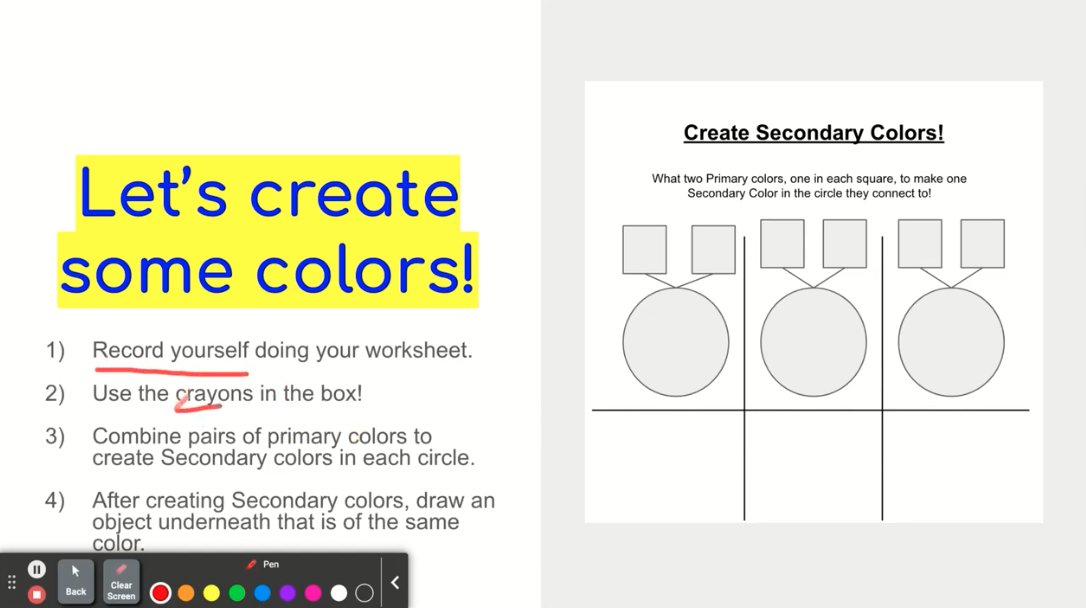Click the Pen tool label
Screen dimensions: 1086x608
coord(263,564)
